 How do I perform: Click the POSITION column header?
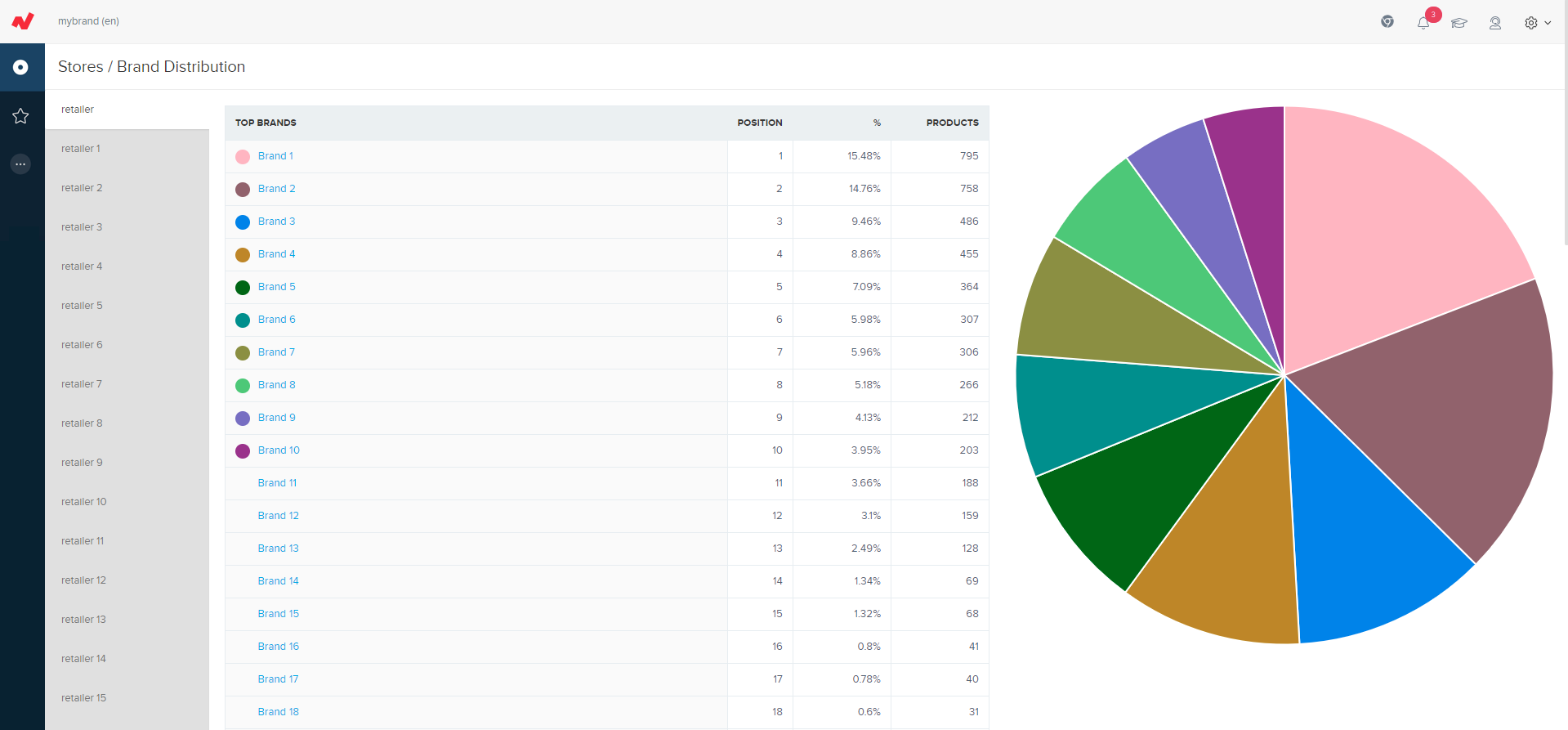pos(760,123)
